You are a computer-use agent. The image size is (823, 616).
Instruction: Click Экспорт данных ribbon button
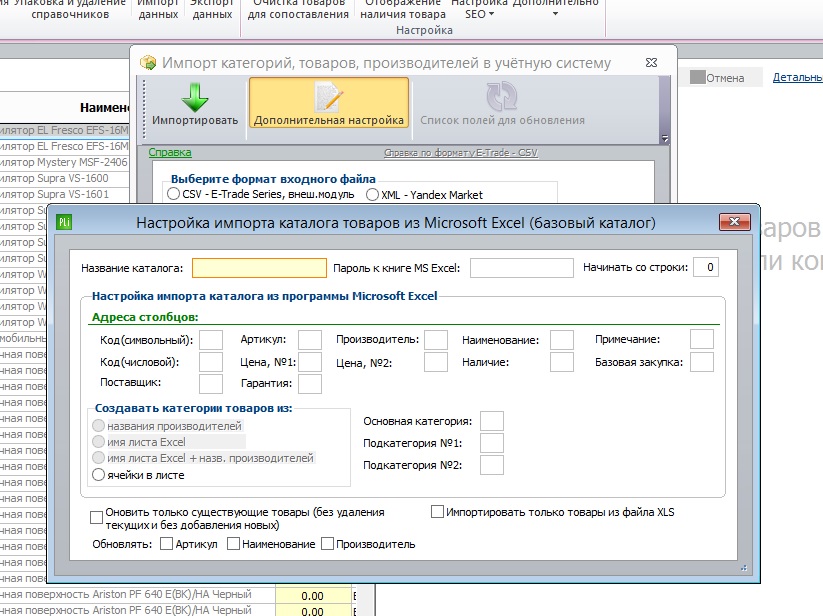212,9
